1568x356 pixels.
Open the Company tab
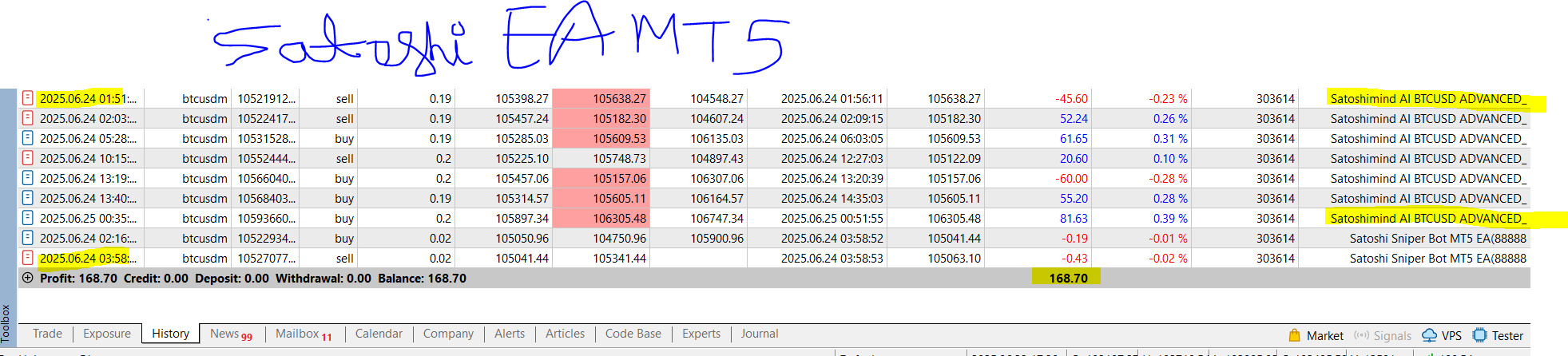448,334
